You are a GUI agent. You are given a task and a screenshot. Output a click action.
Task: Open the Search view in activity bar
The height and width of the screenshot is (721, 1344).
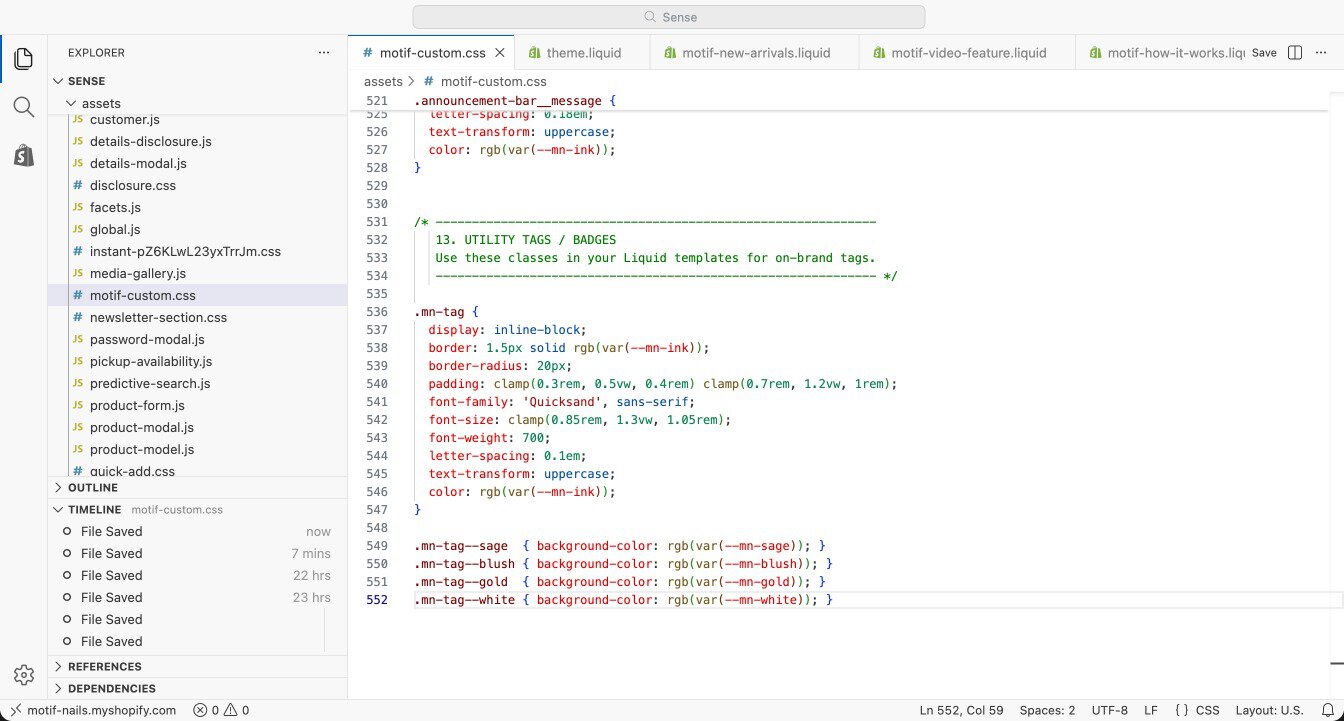point(24,107)
